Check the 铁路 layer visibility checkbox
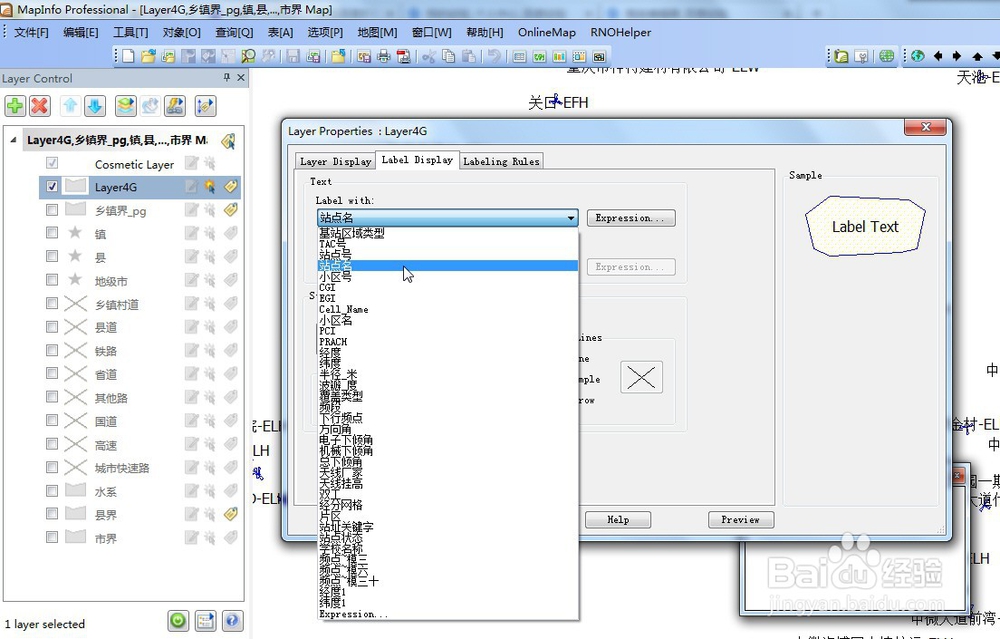 click(x=52, y=350)
